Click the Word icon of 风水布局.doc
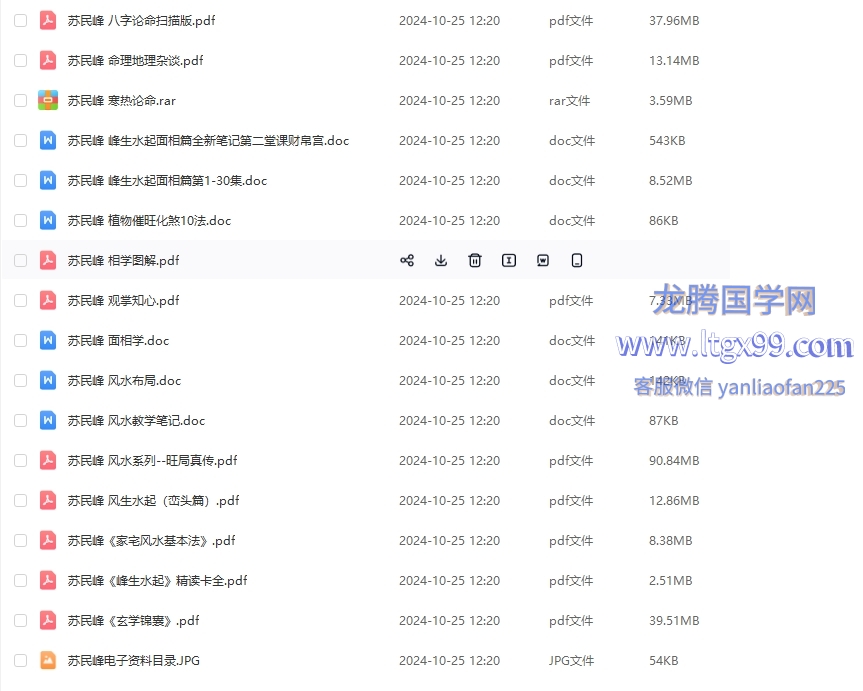 [x=48, y=380]
